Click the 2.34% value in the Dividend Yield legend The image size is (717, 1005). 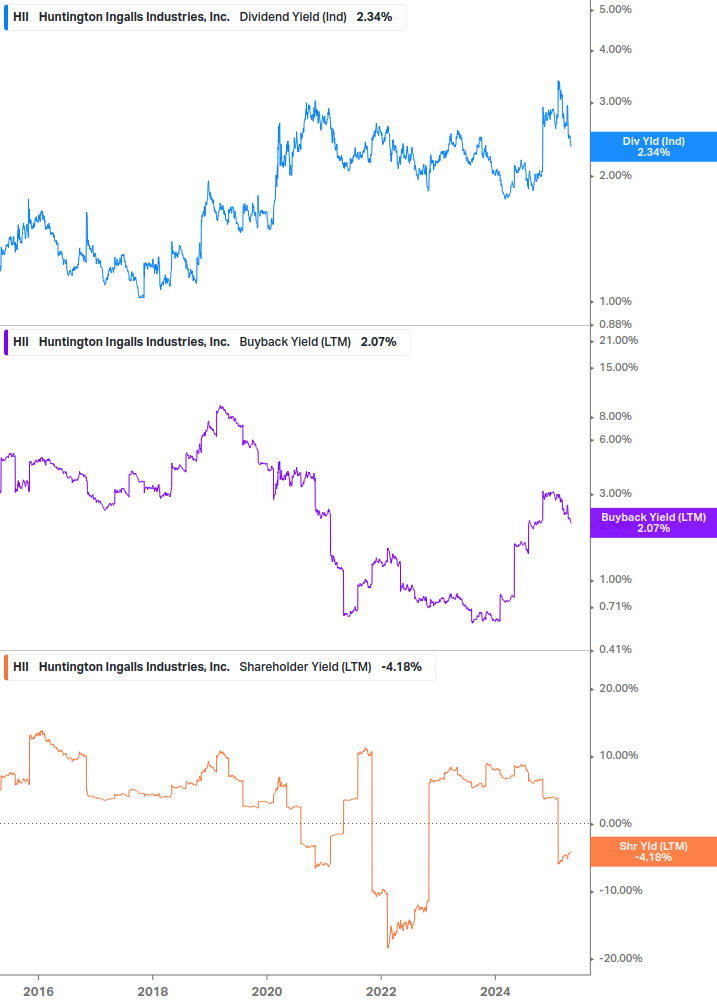[x=374, y=17]
